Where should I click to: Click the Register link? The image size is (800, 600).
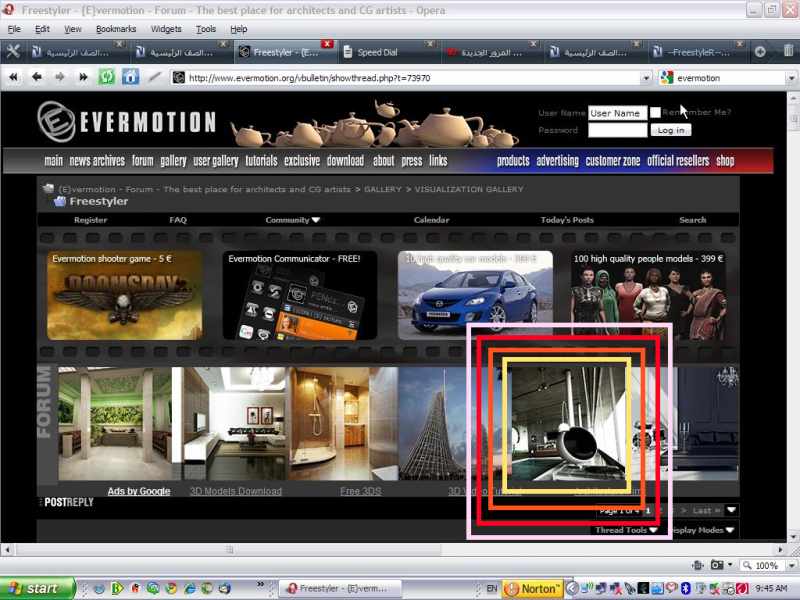pos(90,220)
